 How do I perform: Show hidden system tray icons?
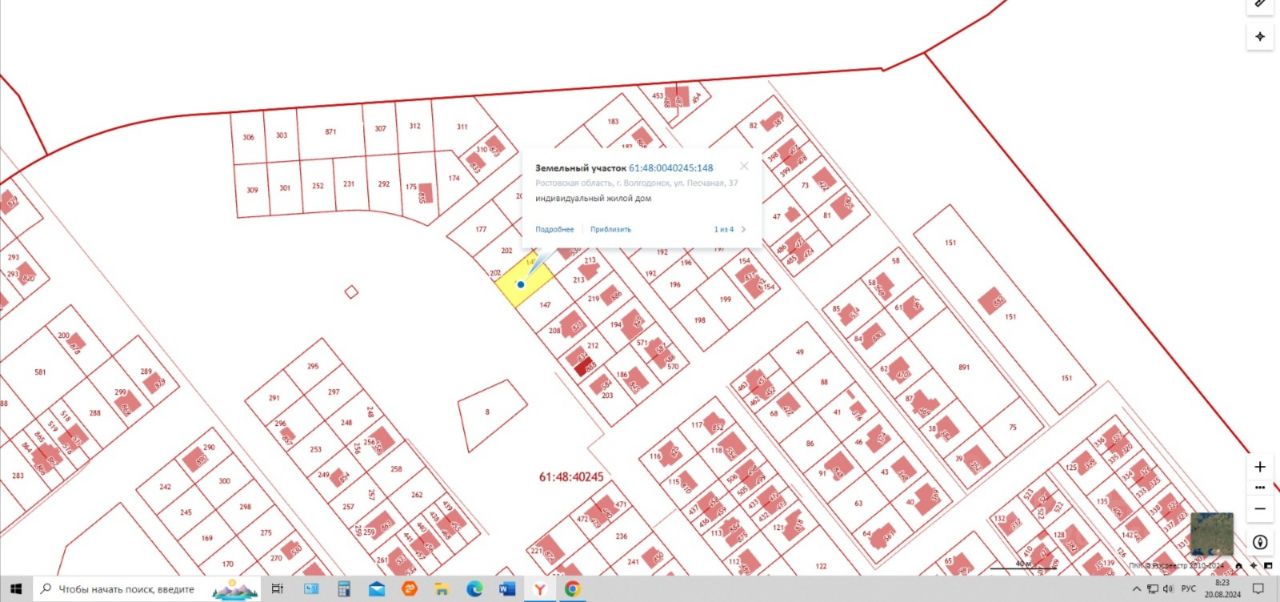[1137, 589]
